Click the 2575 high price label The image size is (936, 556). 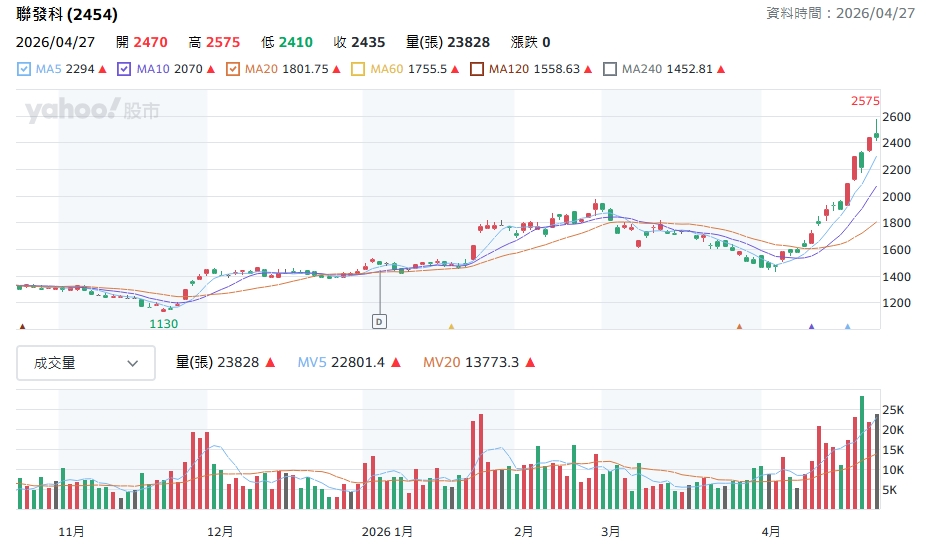pos(865,101)
